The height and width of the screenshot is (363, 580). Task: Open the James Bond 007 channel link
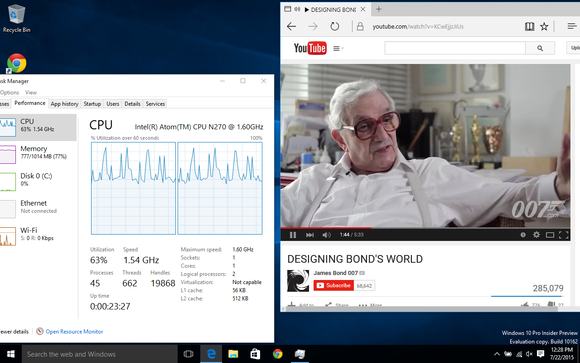click(x=336, y=273)
